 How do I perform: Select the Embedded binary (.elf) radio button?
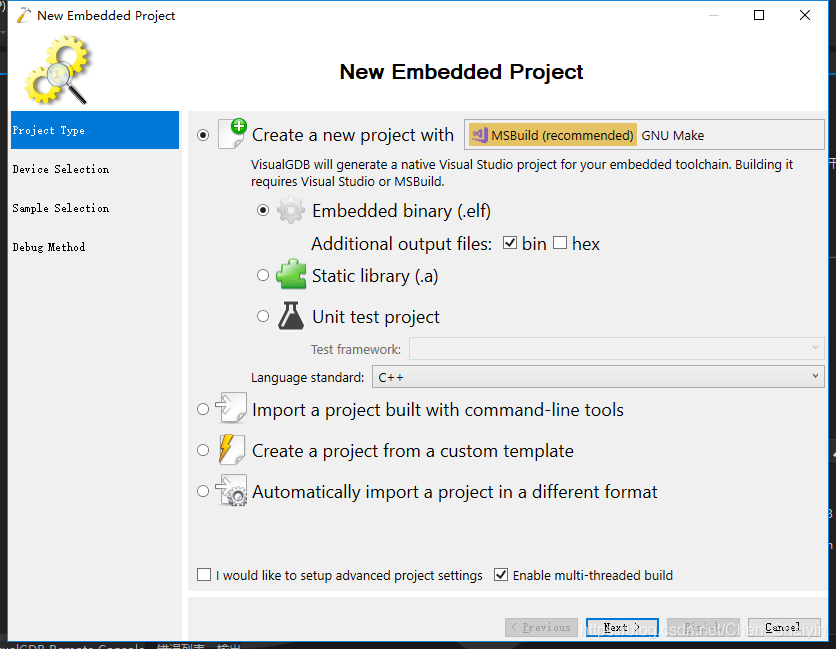click(x=263, y=210)
